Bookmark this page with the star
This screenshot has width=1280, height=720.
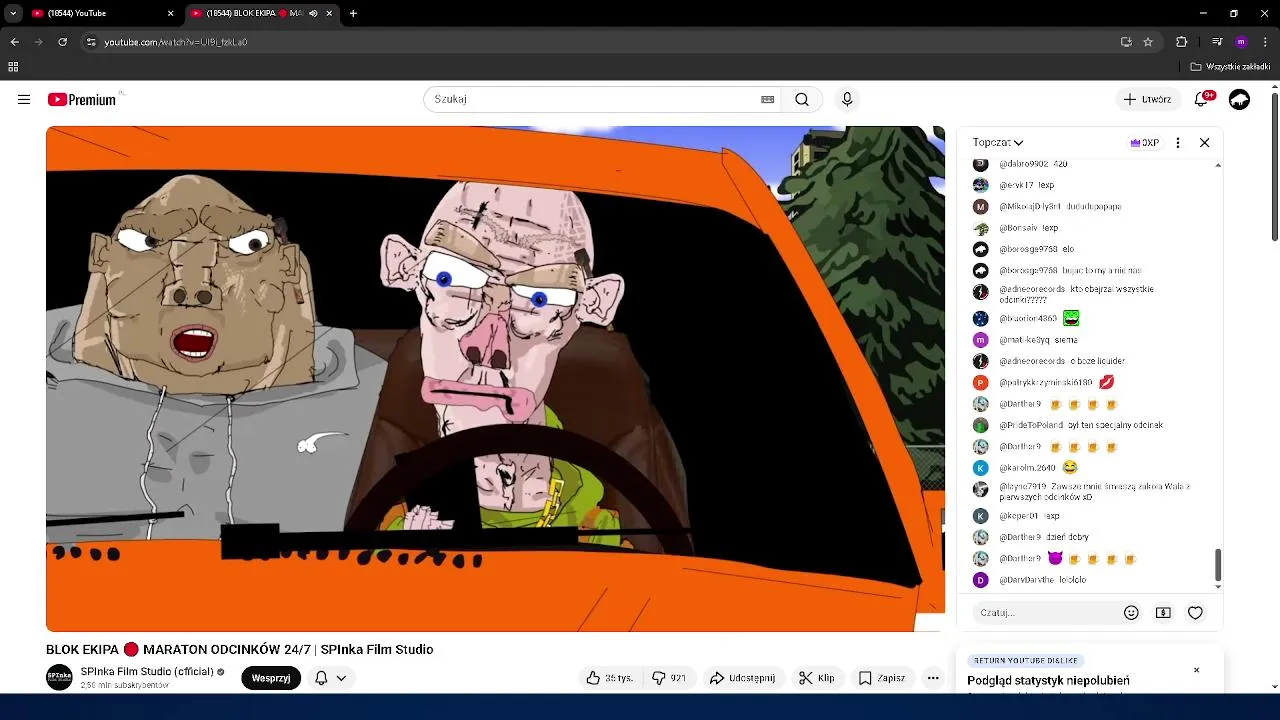click(x=1148, y=42)
